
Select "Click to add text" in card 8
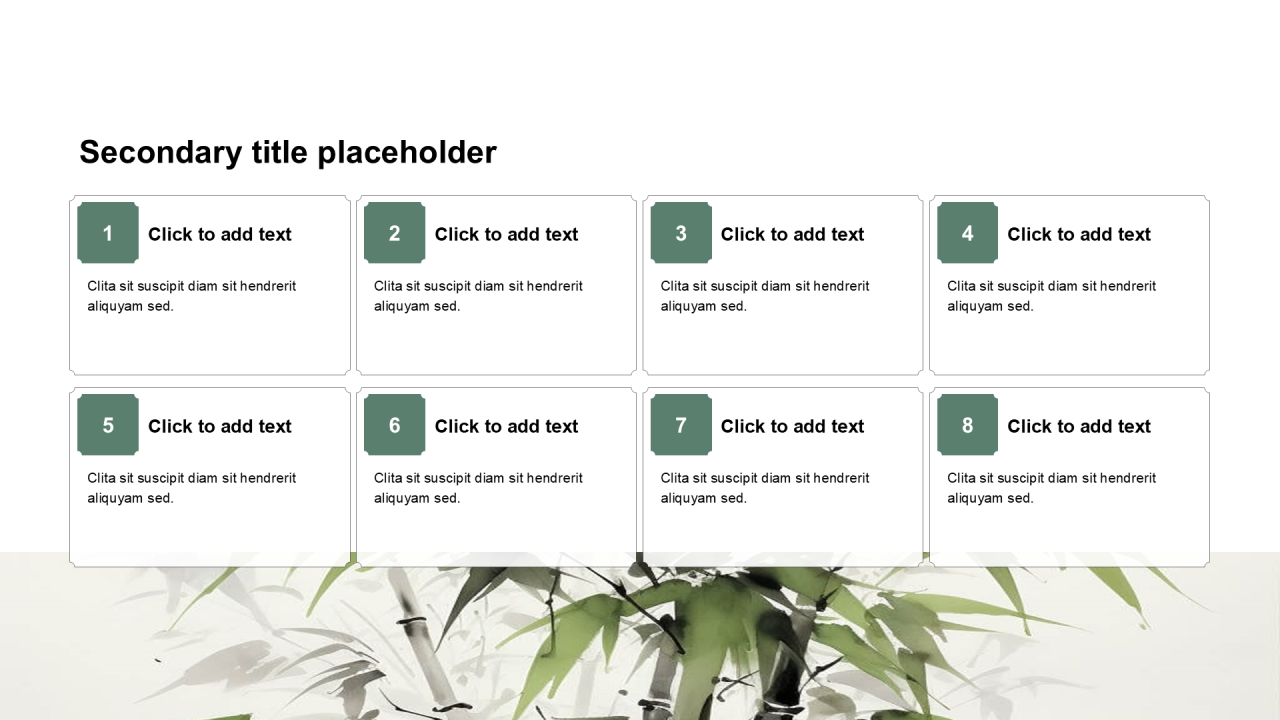point(1079,426)
